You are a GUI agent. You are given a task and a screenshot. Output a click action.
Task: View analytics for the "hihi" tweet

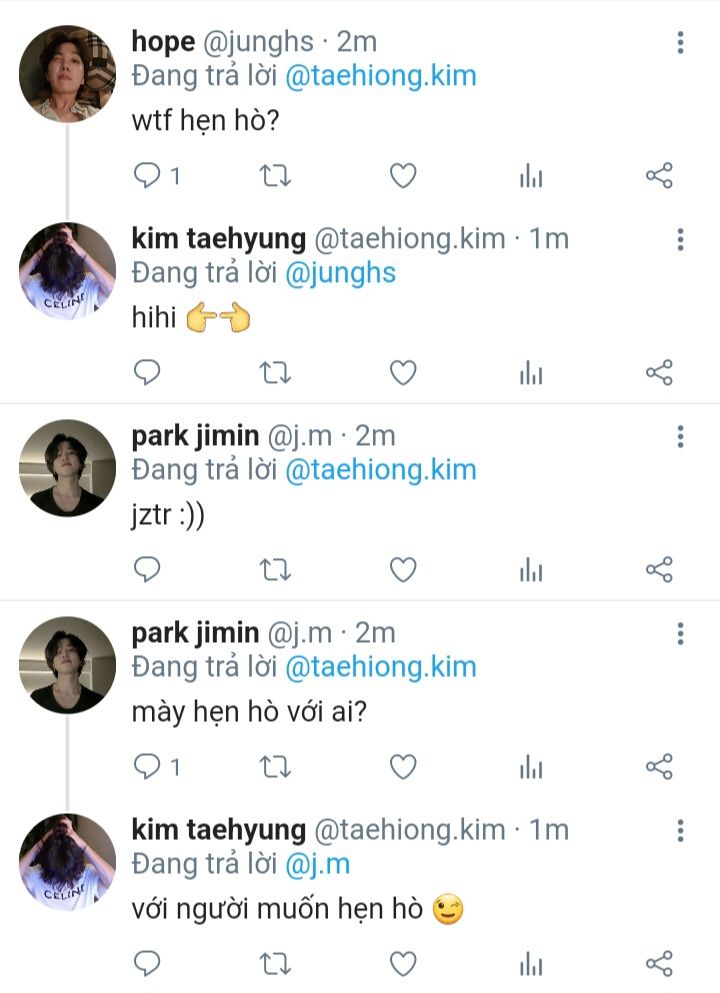coord(531,374)
